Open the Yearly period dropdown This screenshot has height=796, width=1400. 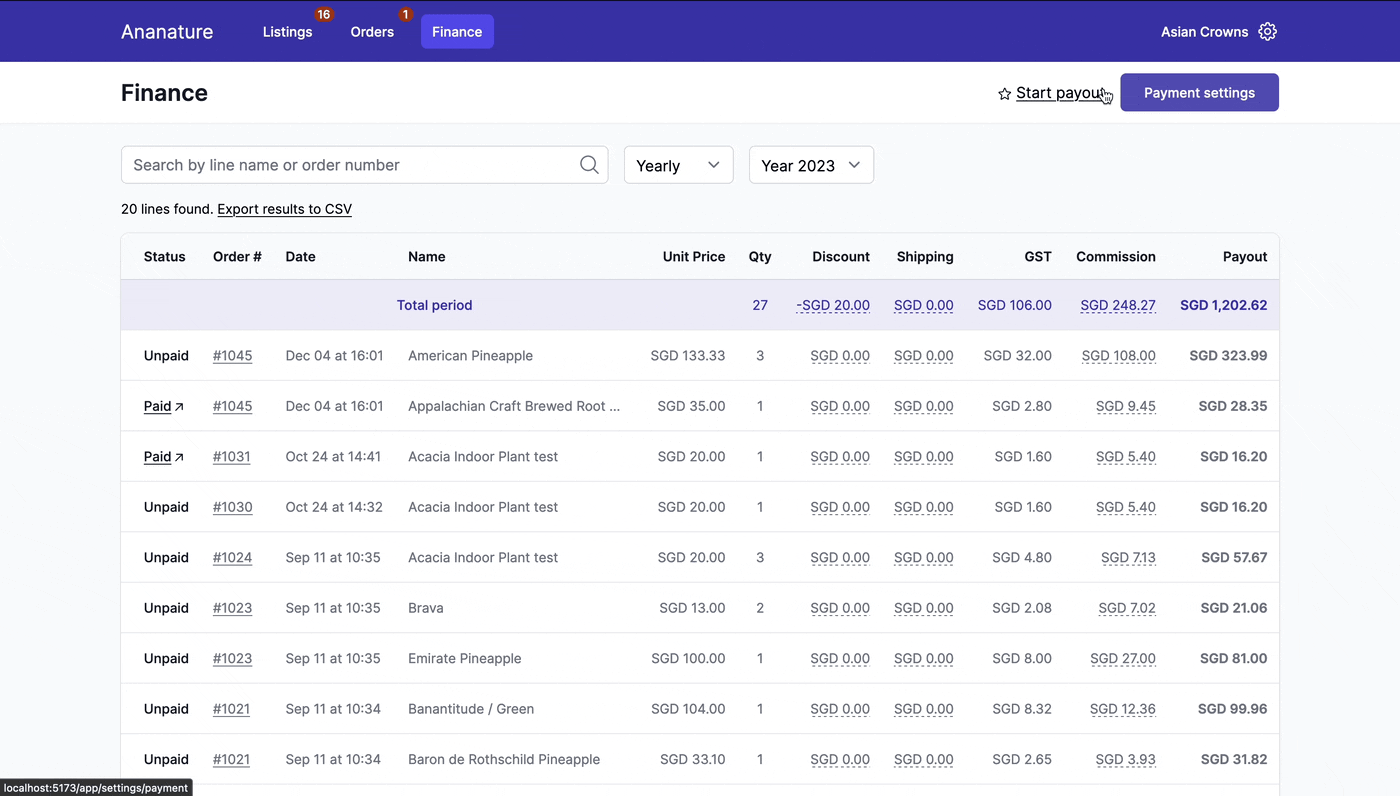pyautogui.click(x=678, y=165)
